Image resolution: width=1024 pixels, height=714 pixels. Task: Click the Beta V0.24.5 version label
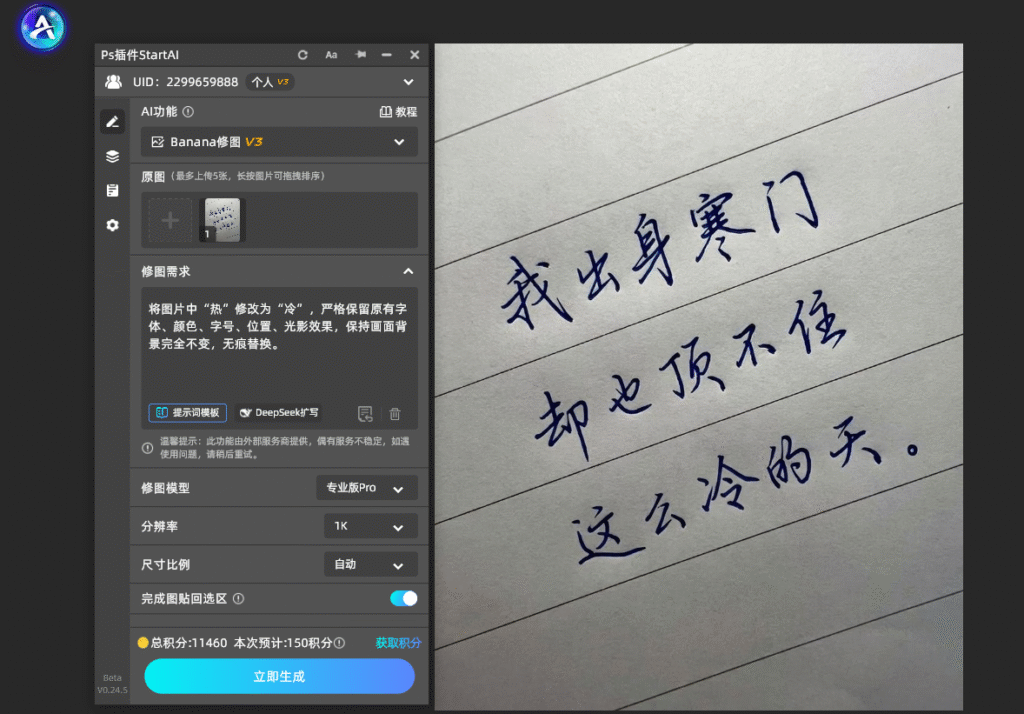tap(112, 684)
